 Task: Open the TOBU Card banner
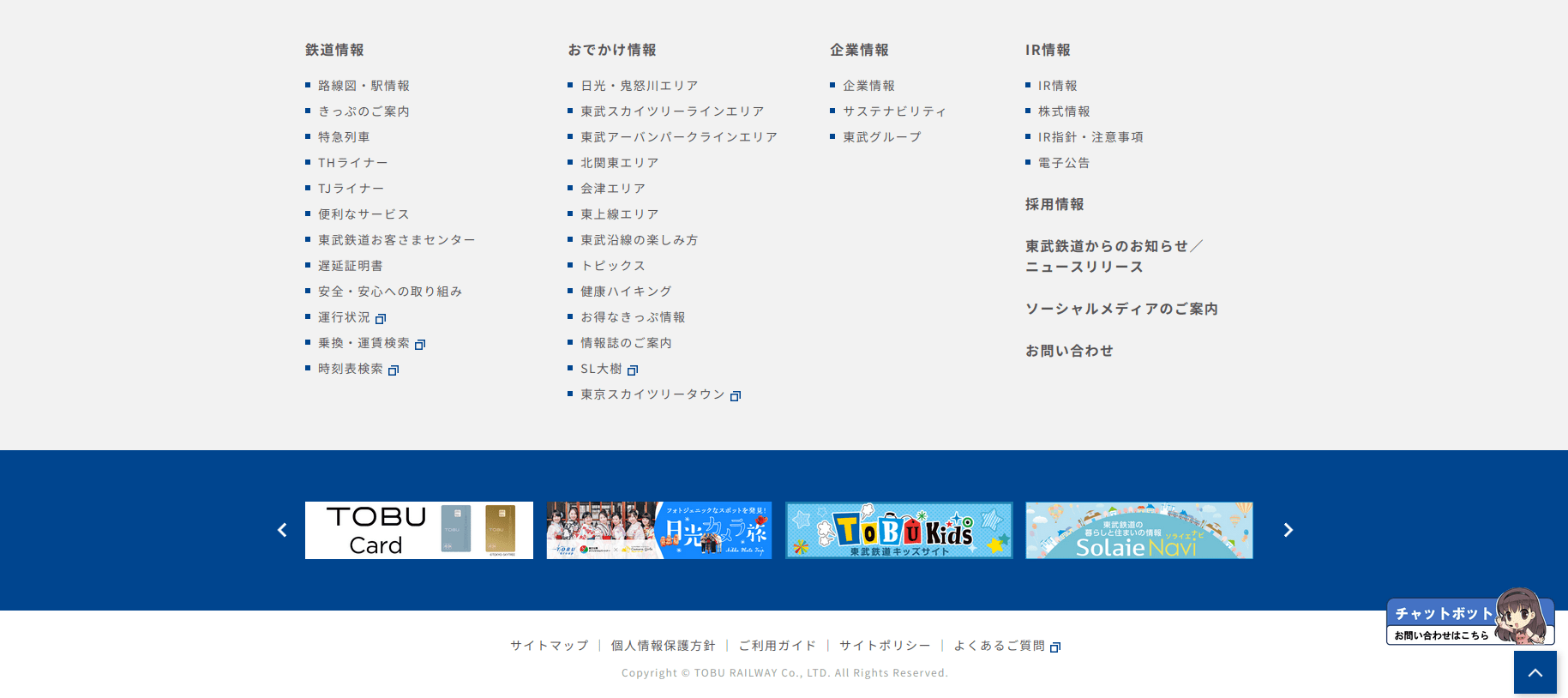pos(418,530)
